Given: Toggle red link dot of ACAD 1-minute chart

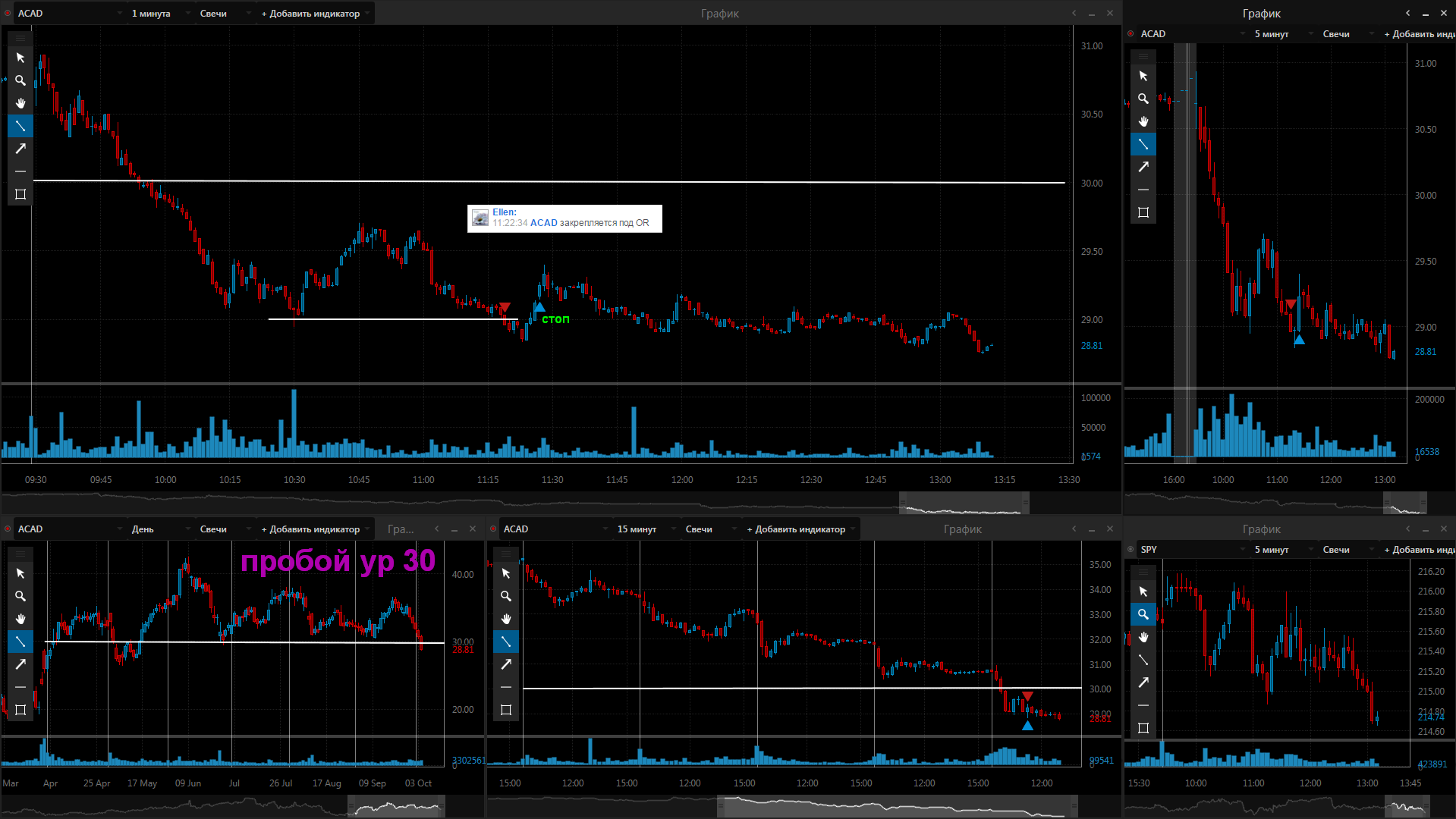Looking at the screenshot, I should click(8, 13).
